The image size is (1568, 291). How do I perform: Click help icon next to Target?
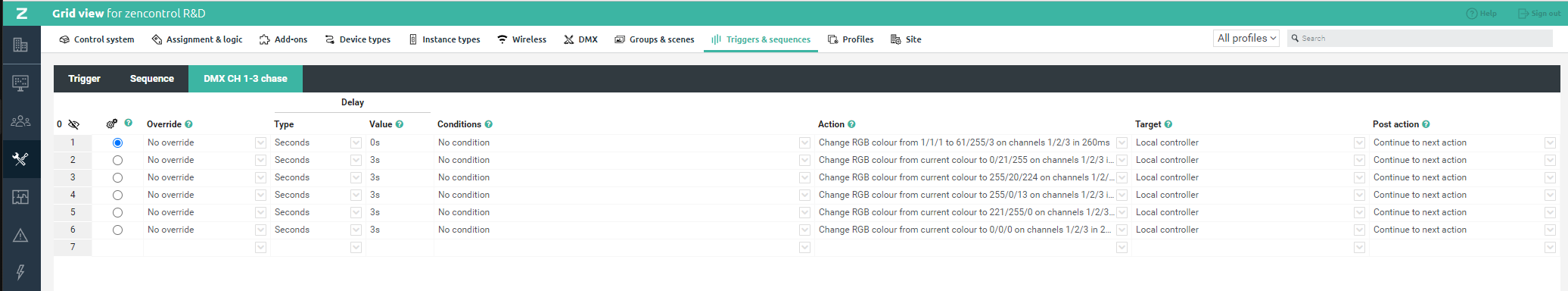[x=1168, y=124]
